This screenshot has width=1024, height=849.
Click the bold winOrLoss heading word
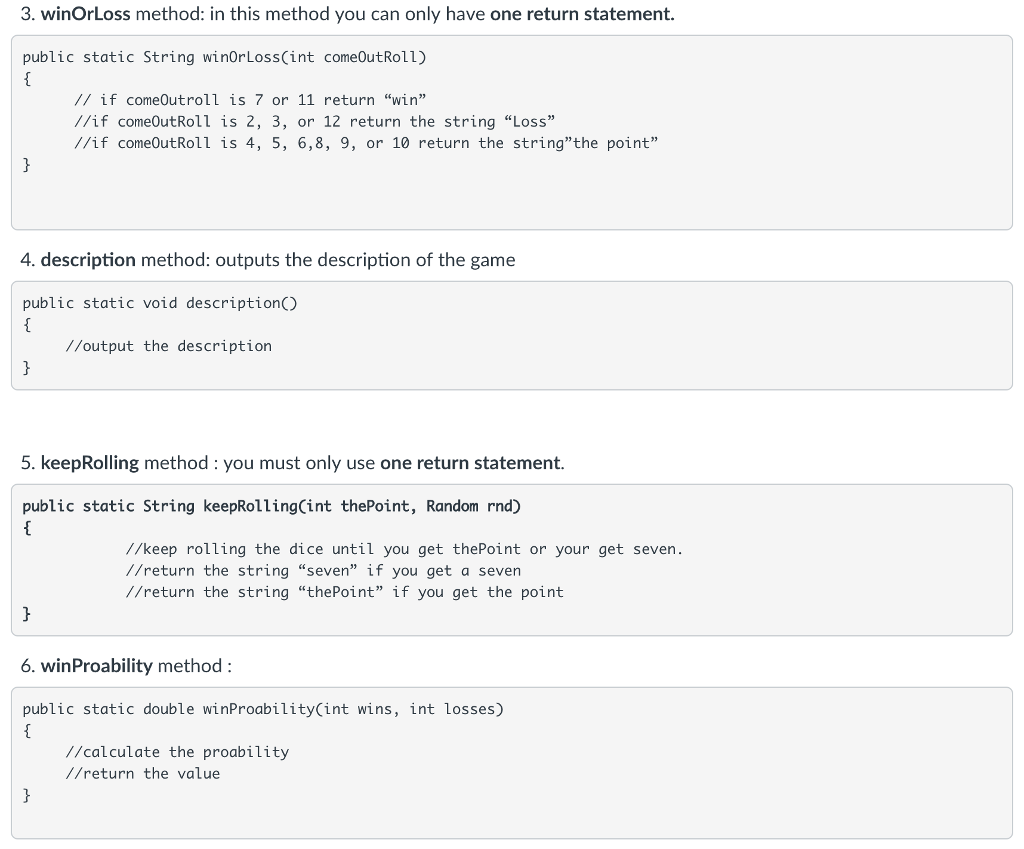tap(86, 15)
